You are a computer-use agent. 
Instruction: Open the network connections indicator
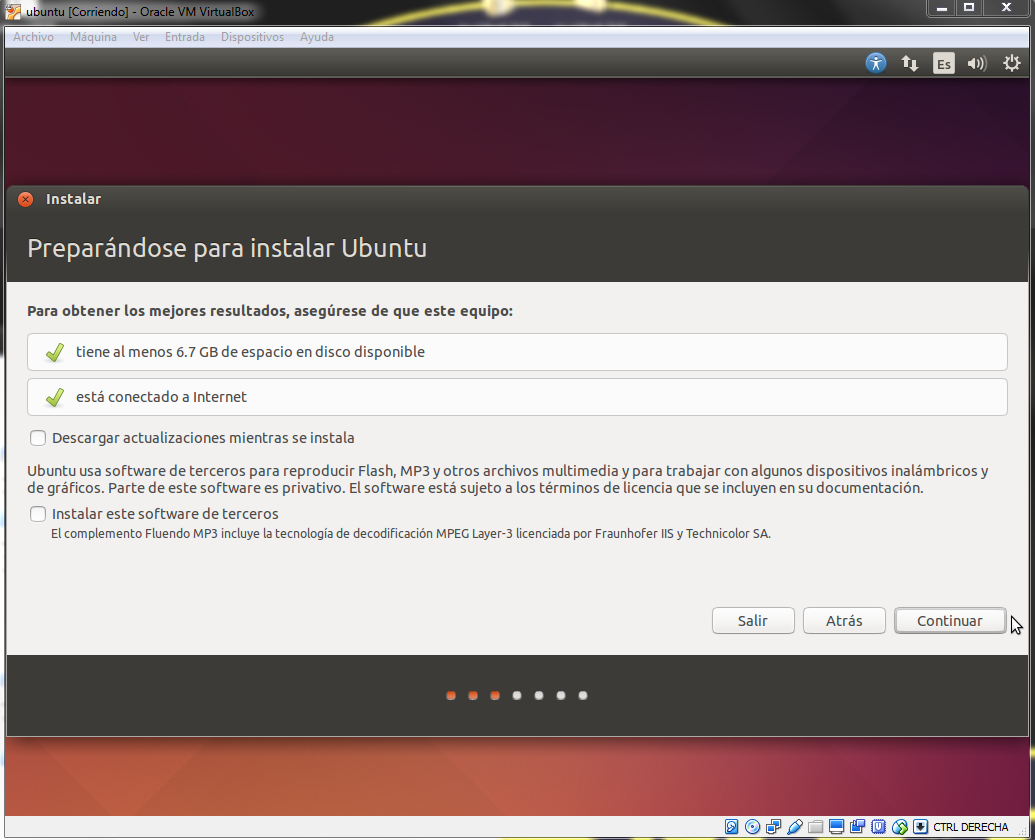(x=910, y=63)
